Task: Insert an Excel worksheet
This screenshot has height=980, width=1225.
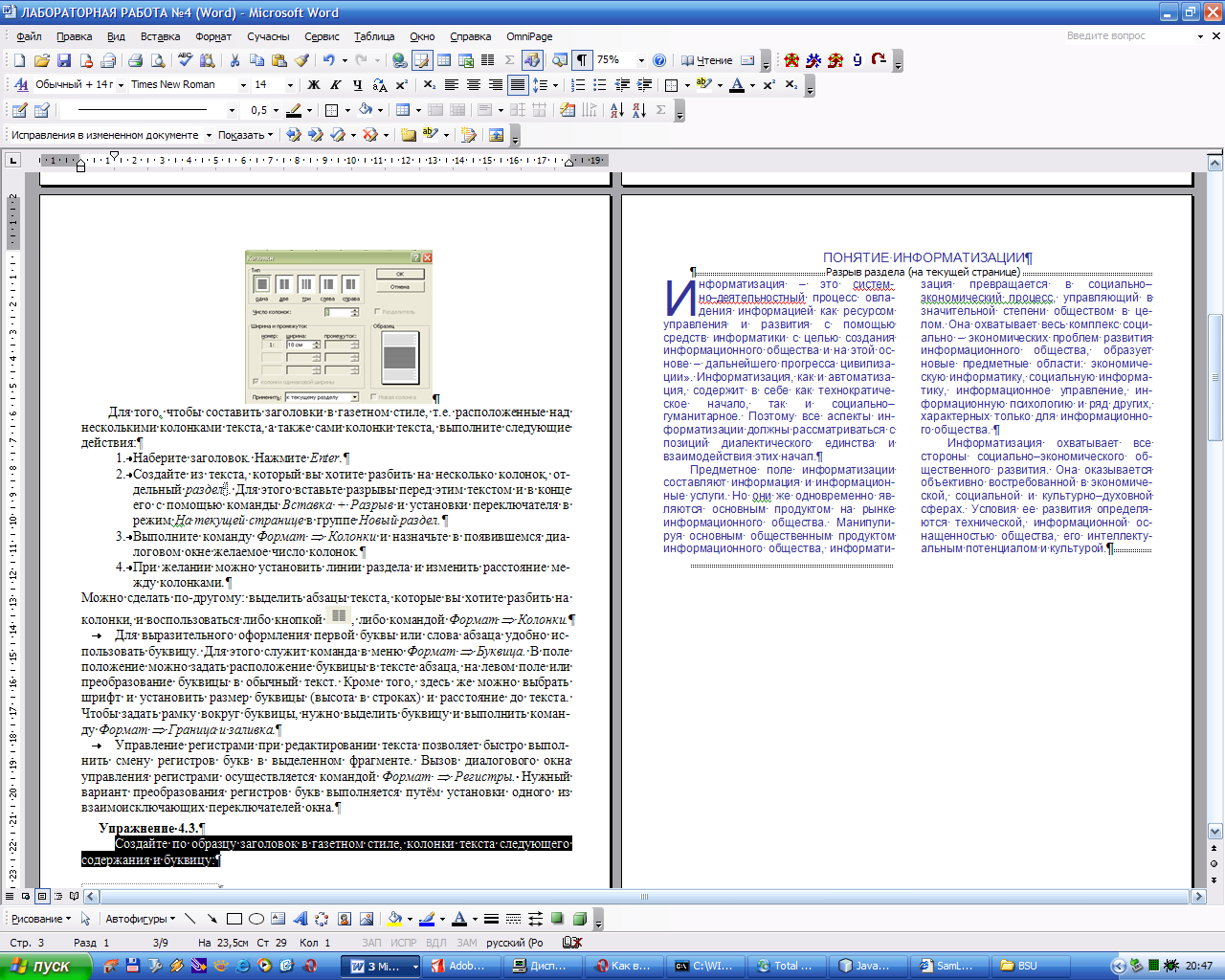Action: pyautogui.click(x=465, y=60)
